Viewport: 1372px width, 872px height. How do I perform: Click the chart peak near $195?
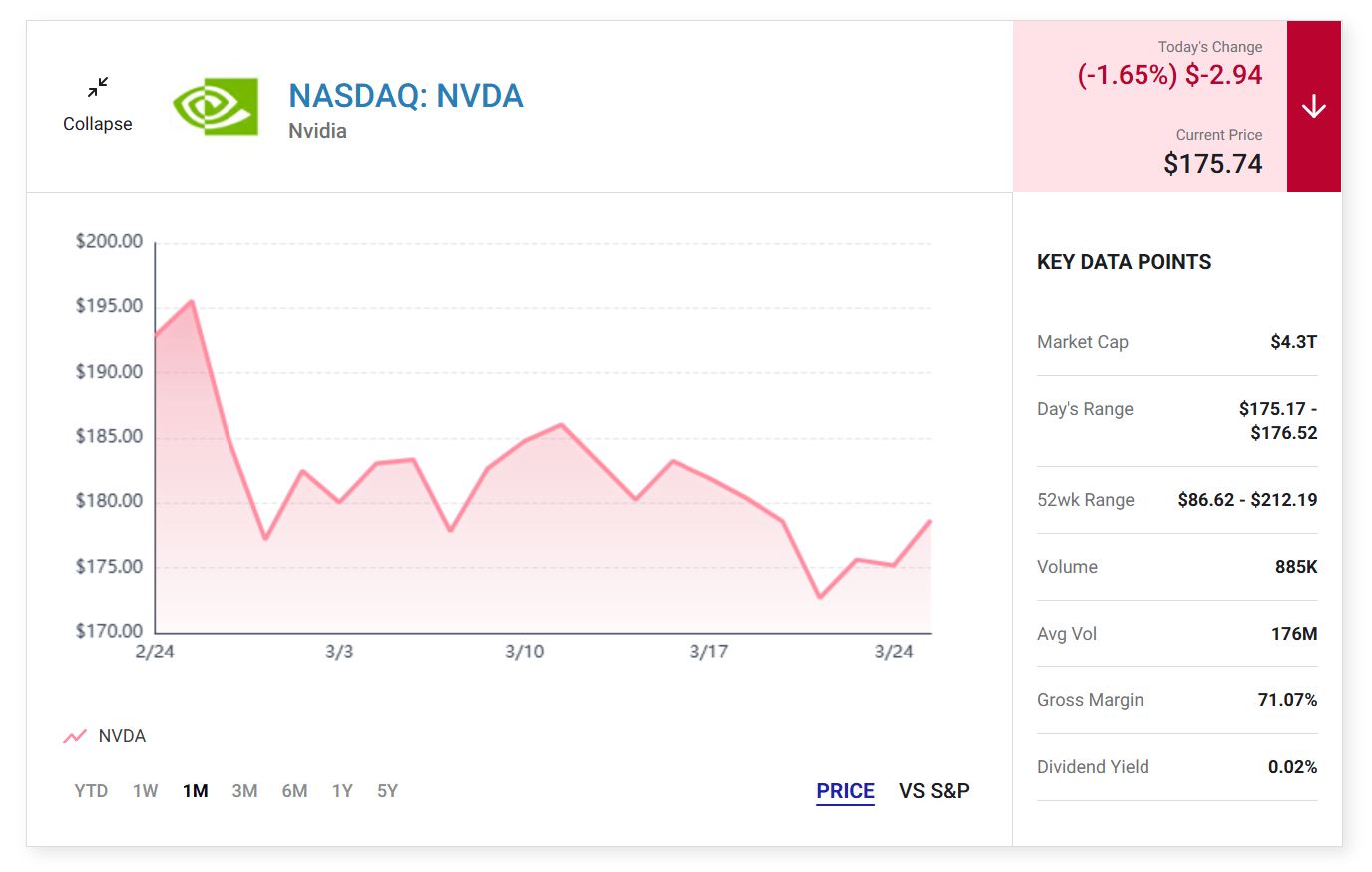(191, 302)
